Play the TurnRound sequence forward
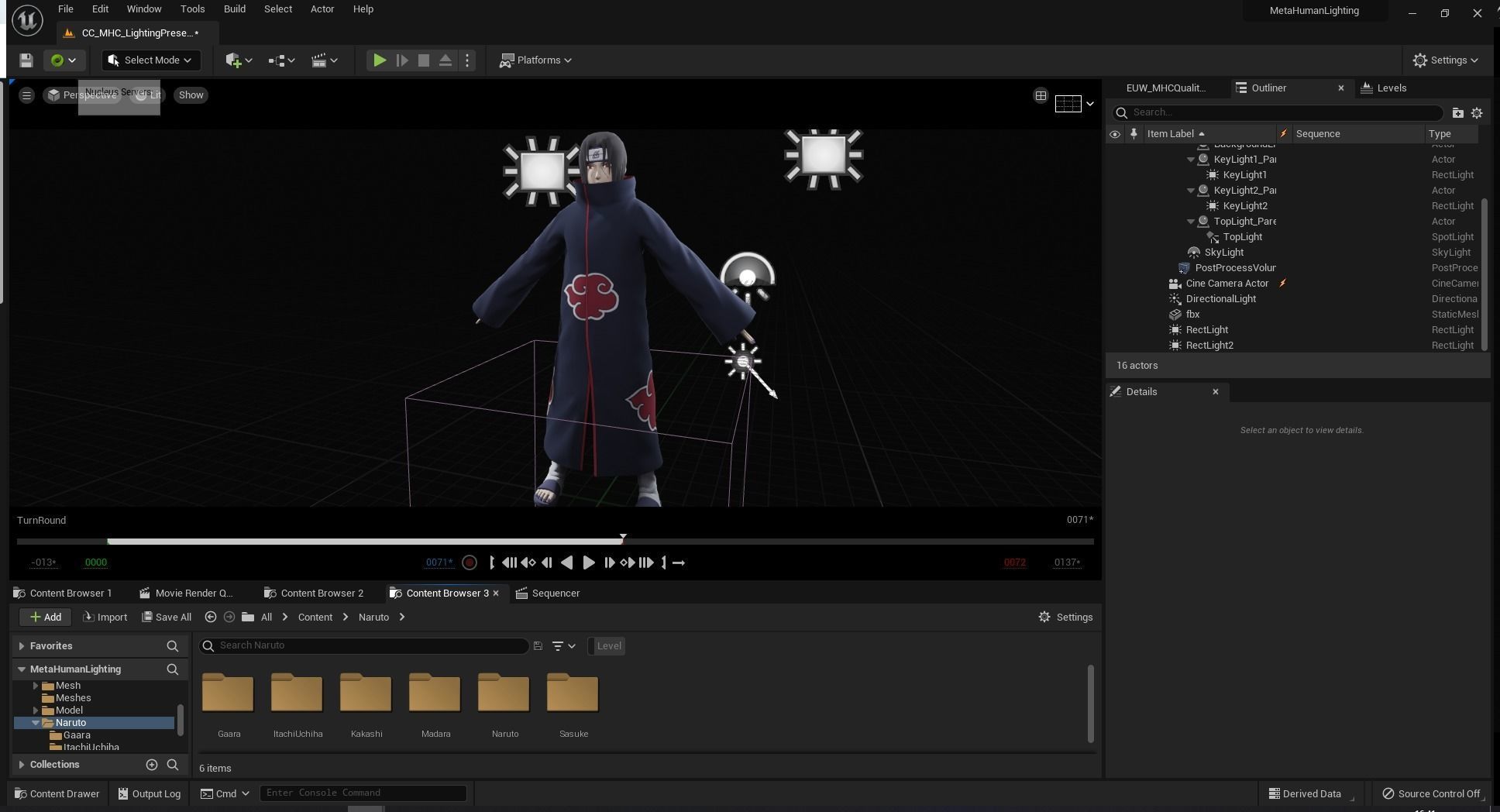1500x812 pixels. point(588,563)
